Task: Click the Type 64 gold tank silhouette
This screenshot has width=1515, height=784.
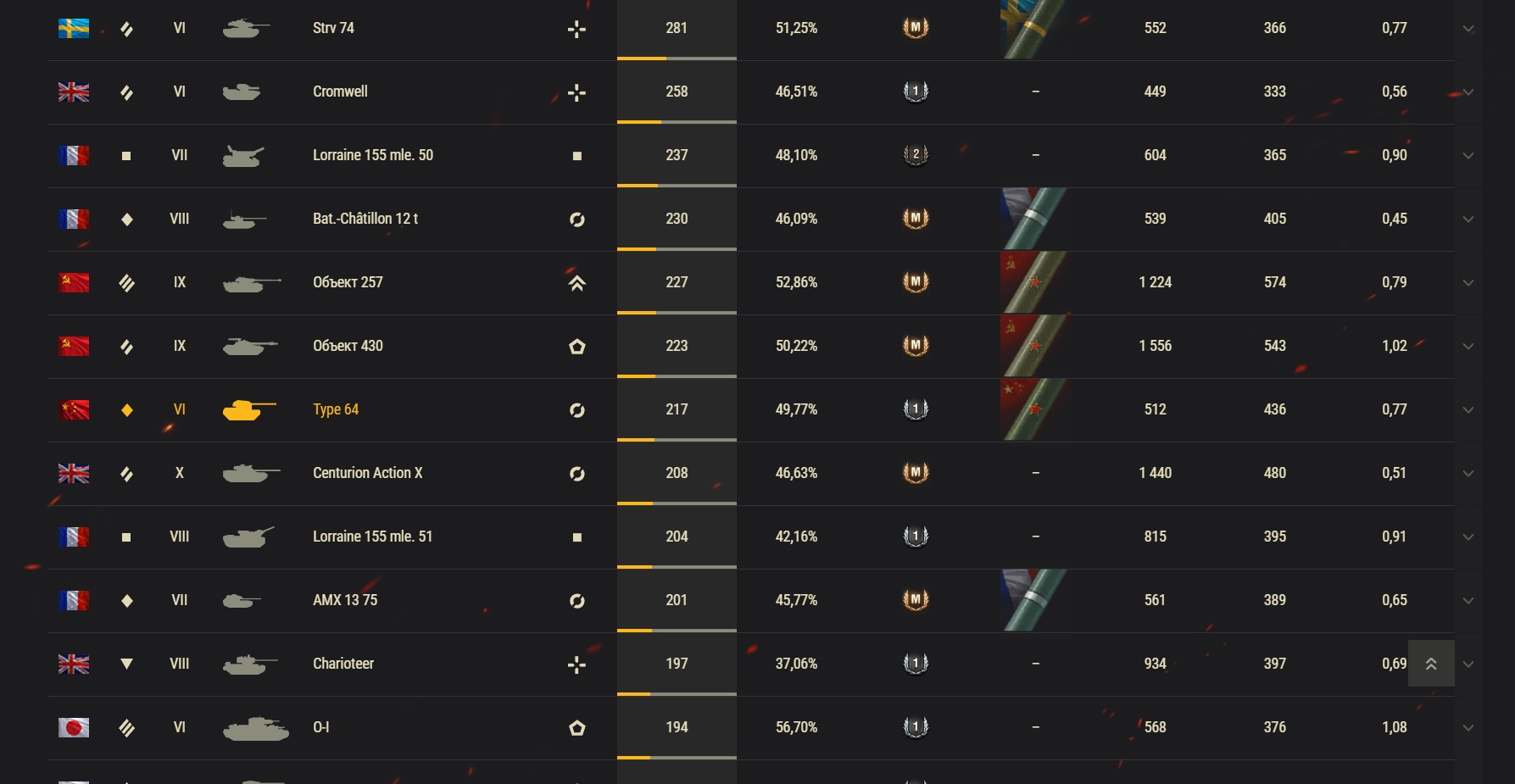Action: 249,409
